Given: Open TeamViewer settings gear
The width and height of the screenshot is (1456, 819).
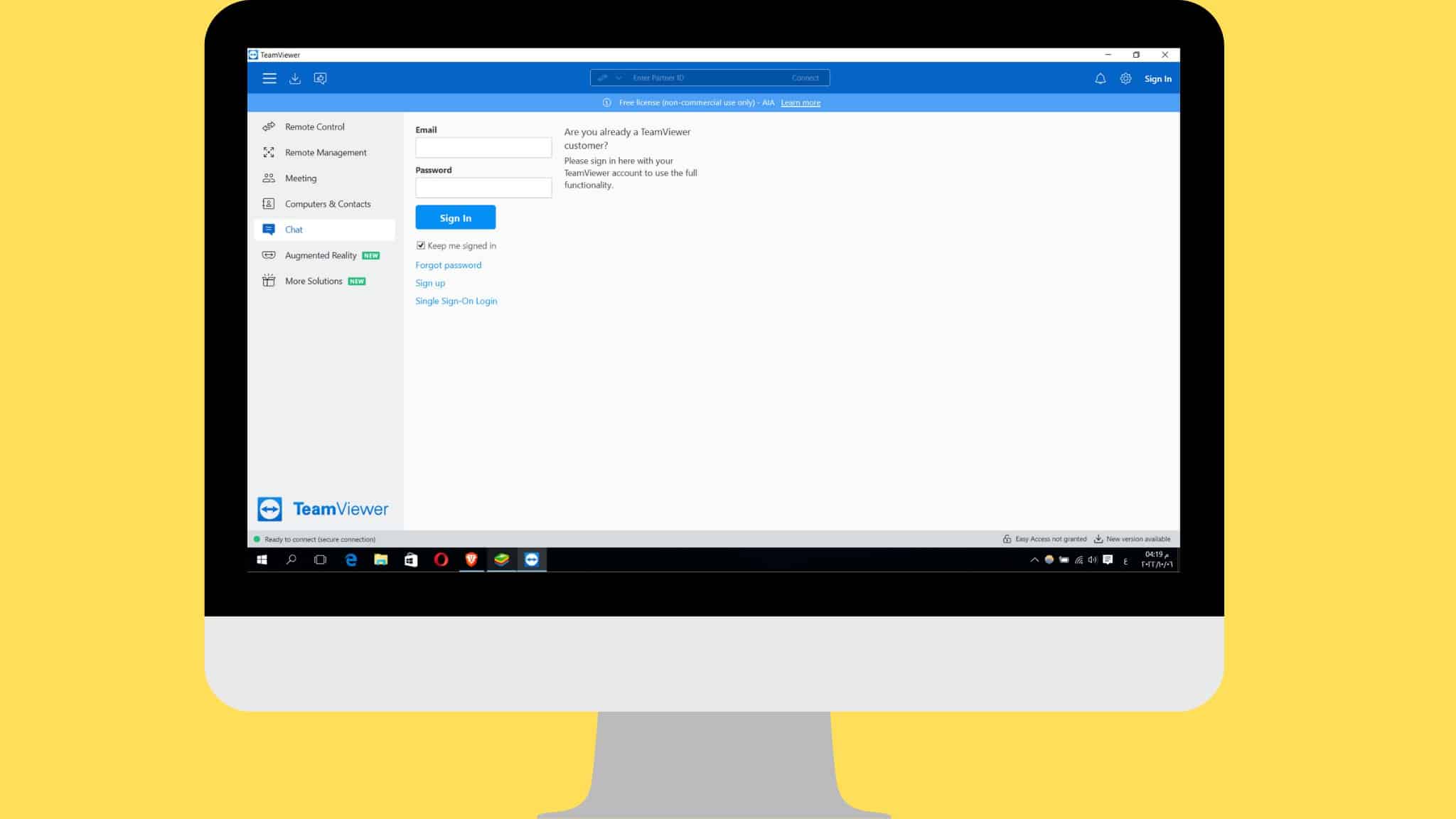Looking at the screenshot, I should tap(1125, 79).
